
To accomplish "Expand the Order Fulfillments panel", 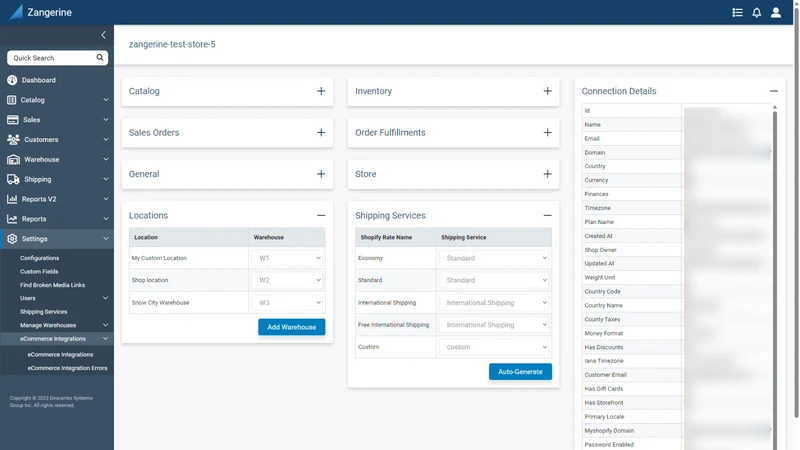I will point(547,133).
